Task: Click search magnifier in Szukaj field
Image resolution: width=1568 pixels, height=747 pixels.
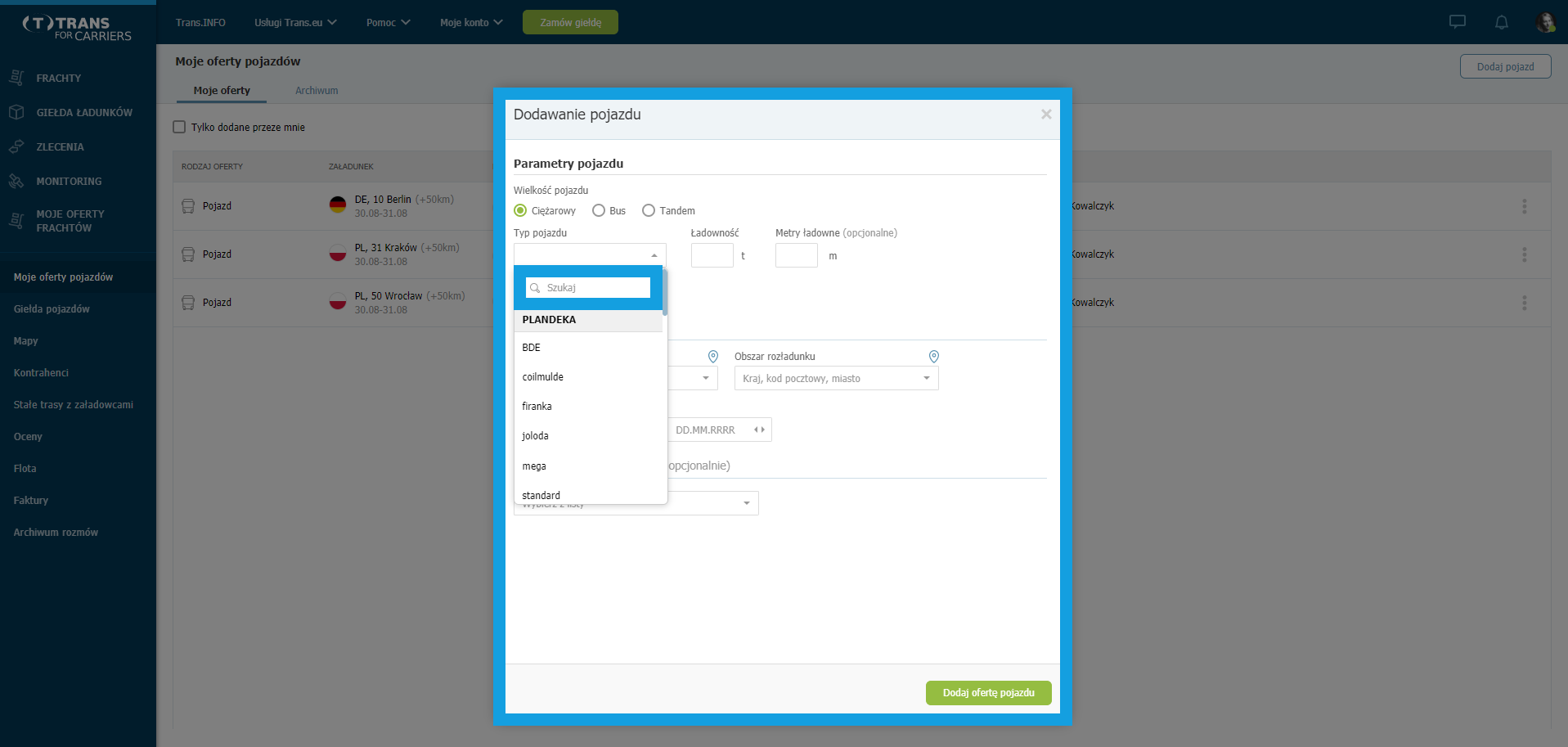Action: 535,288
